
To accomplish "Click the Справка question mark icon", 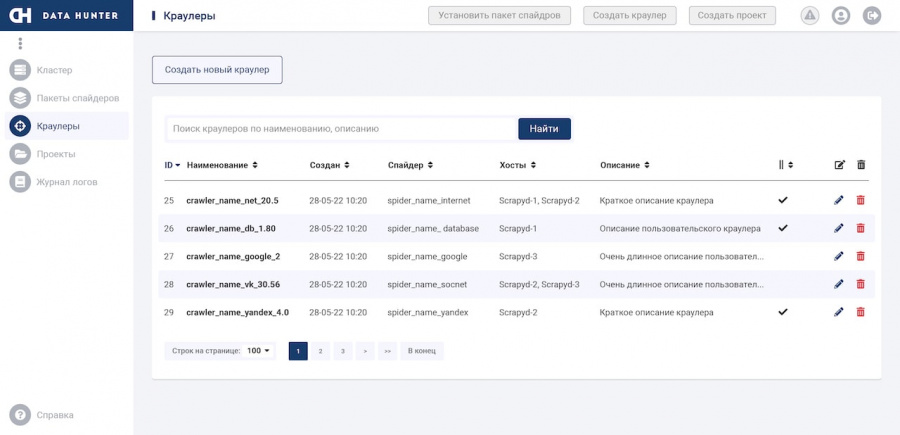I will pos(20,415).
